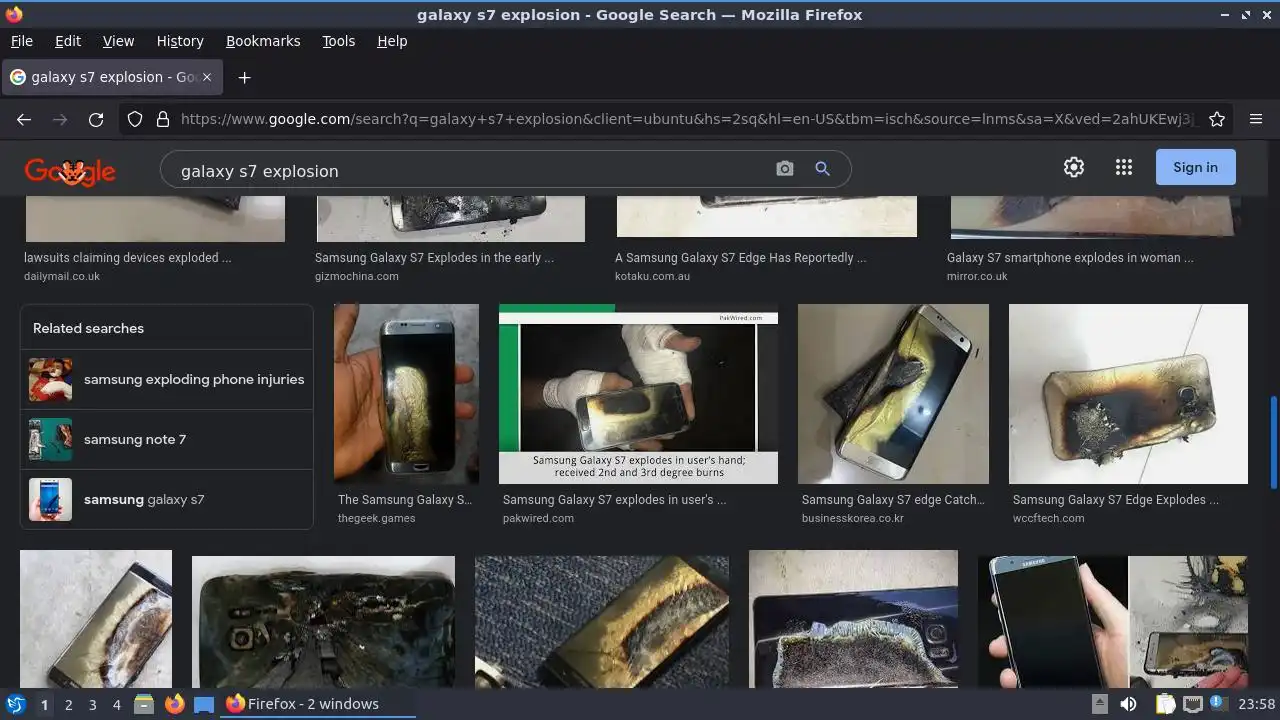Open Google settings gear
Screen dimensions: 1280x720
pyautogui.click(x=1074, y=167)
